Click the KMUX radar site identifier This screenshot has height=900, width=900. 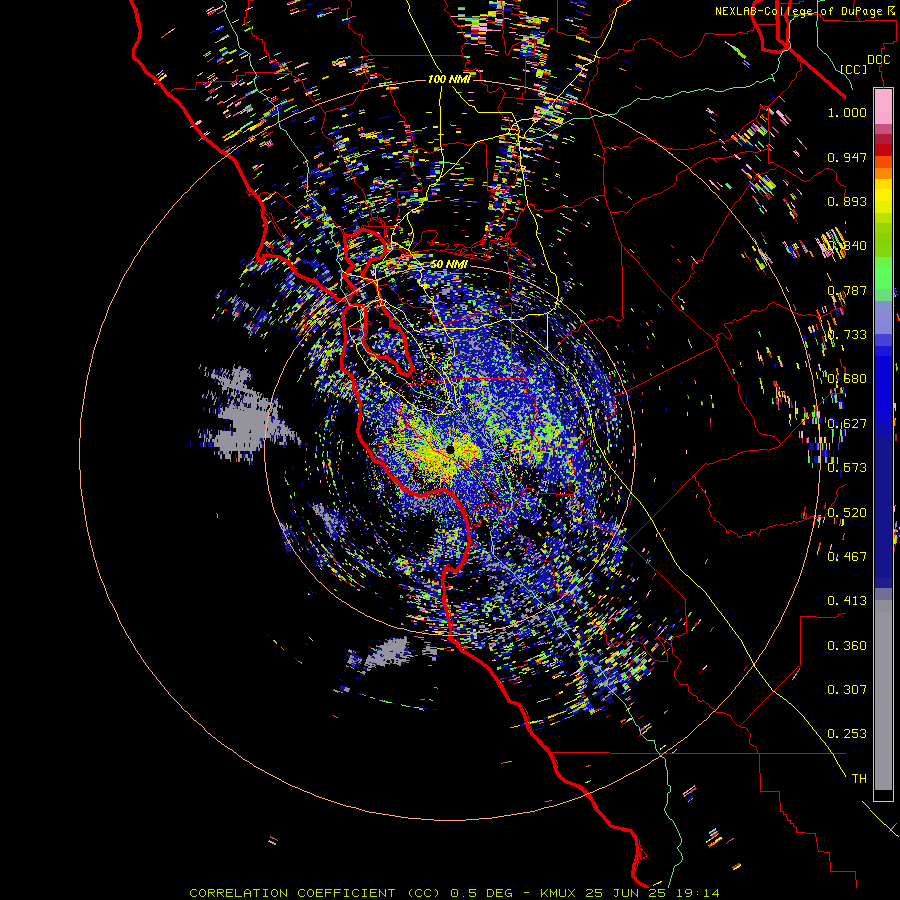[x=560, y=893]
